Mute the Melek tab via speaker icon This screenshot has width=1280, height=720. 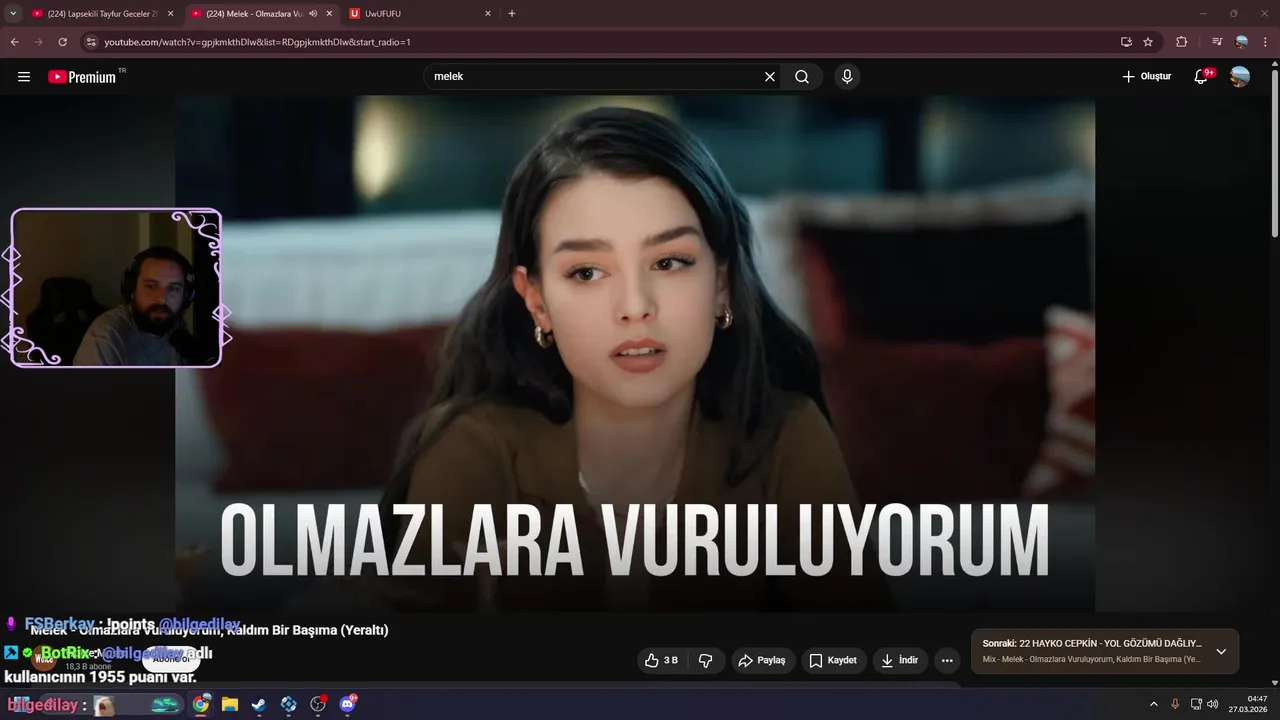[x=313, y=14]
